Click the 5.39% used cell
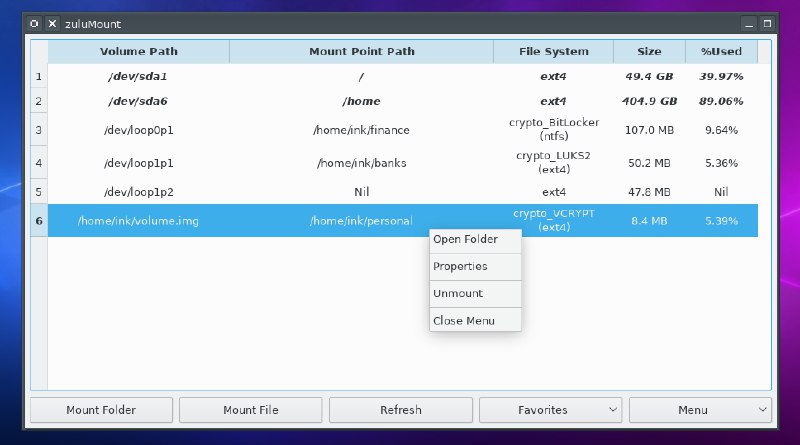 (x=721, y=221)
